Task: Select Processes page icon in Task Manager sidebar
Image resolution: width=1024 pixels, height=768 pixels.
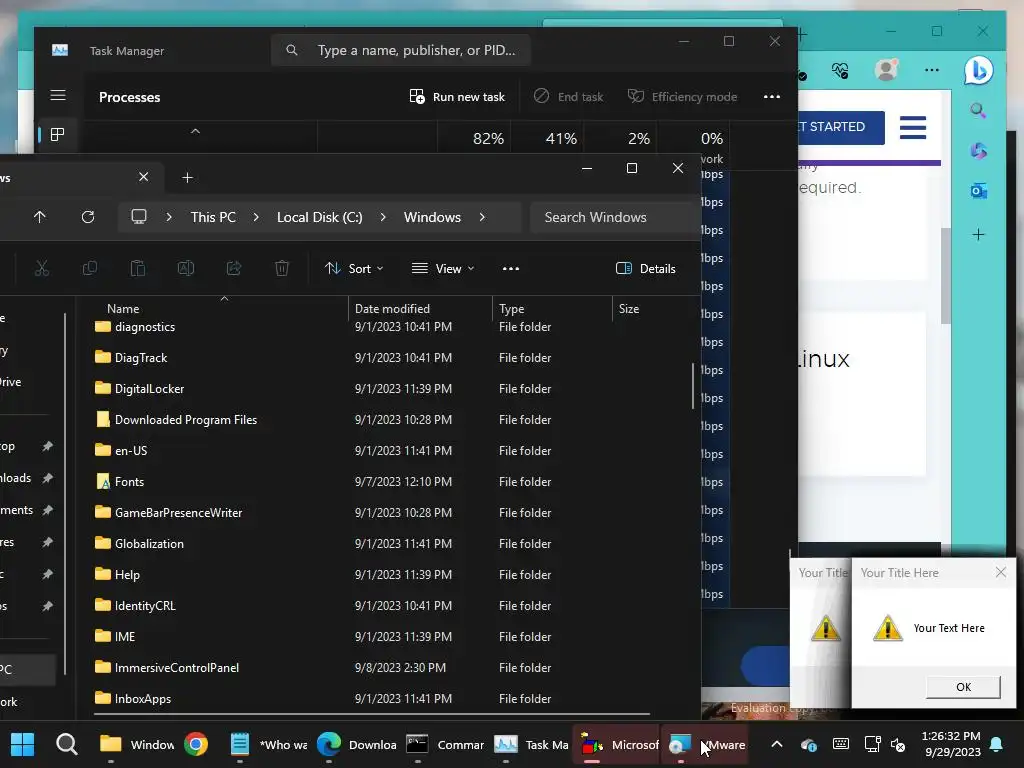Action: tap(57, 135)
